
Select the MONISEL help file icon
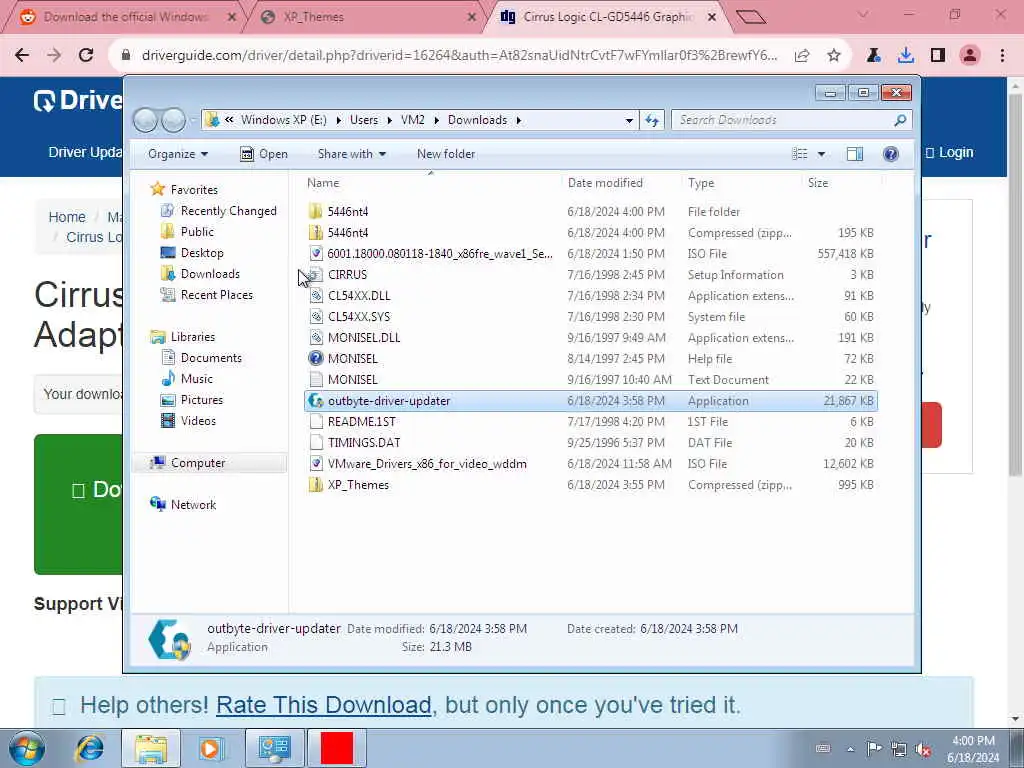pyautogui.click(x=316, y=359)
